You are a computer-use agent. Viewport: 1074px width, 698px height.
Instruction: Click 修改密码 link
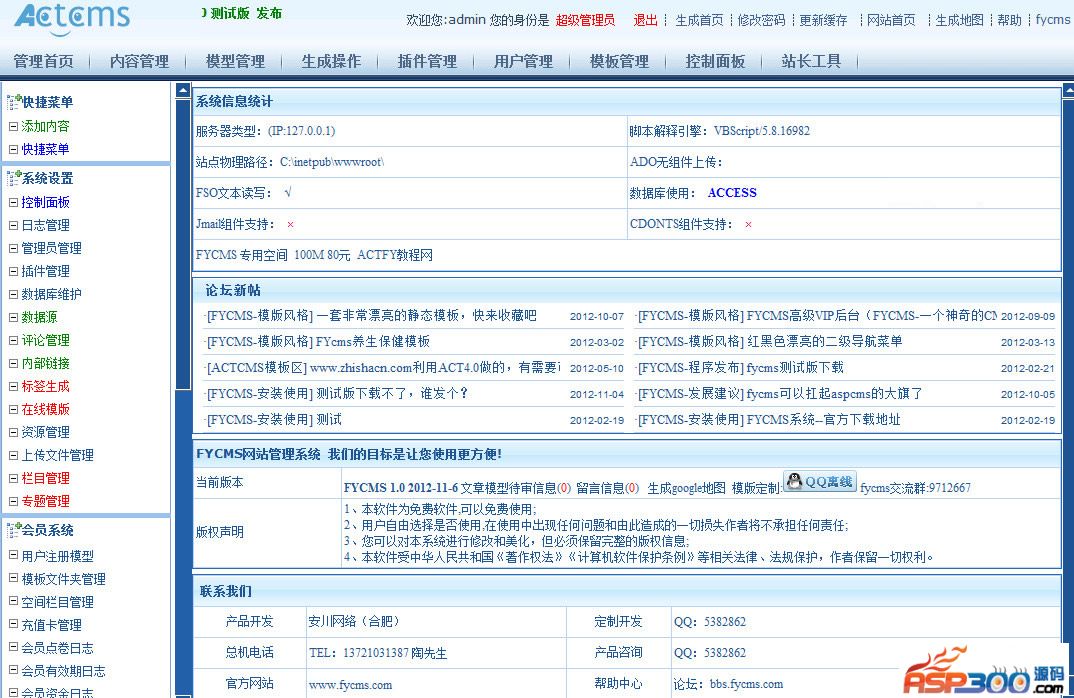761,21
